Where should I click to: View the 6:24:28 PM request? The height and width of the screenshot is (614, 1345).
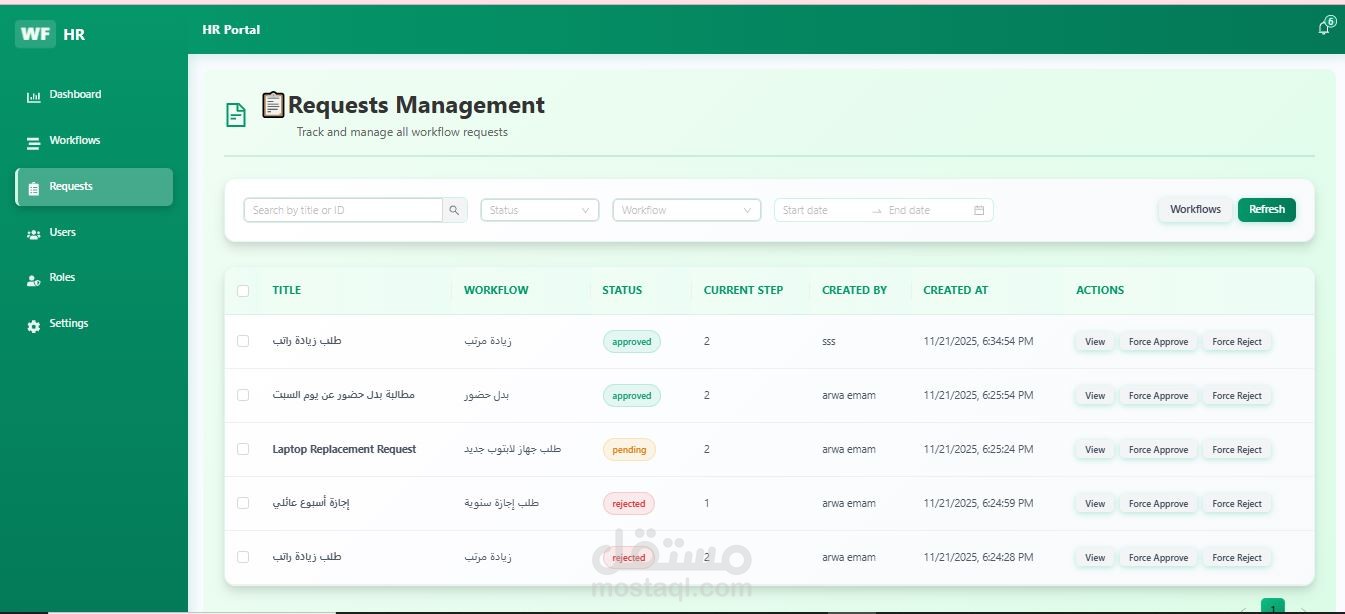[x=1095, y=558]
